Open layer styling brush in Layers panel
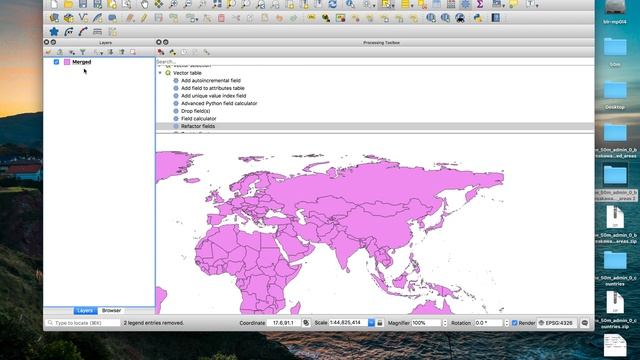 (48, 52)
